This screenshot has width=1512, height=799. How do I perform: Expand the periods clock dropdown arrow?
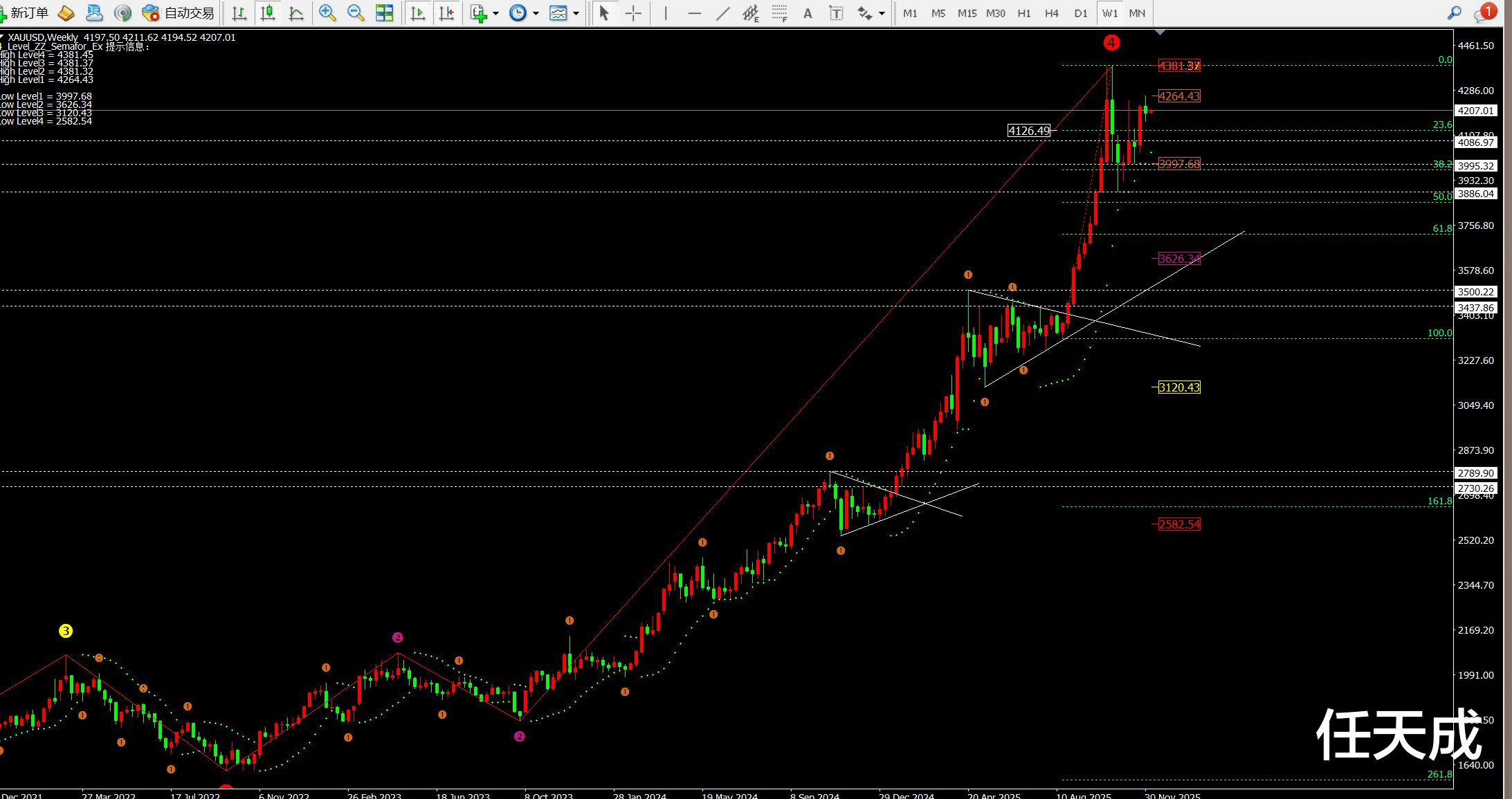point(536,13)
